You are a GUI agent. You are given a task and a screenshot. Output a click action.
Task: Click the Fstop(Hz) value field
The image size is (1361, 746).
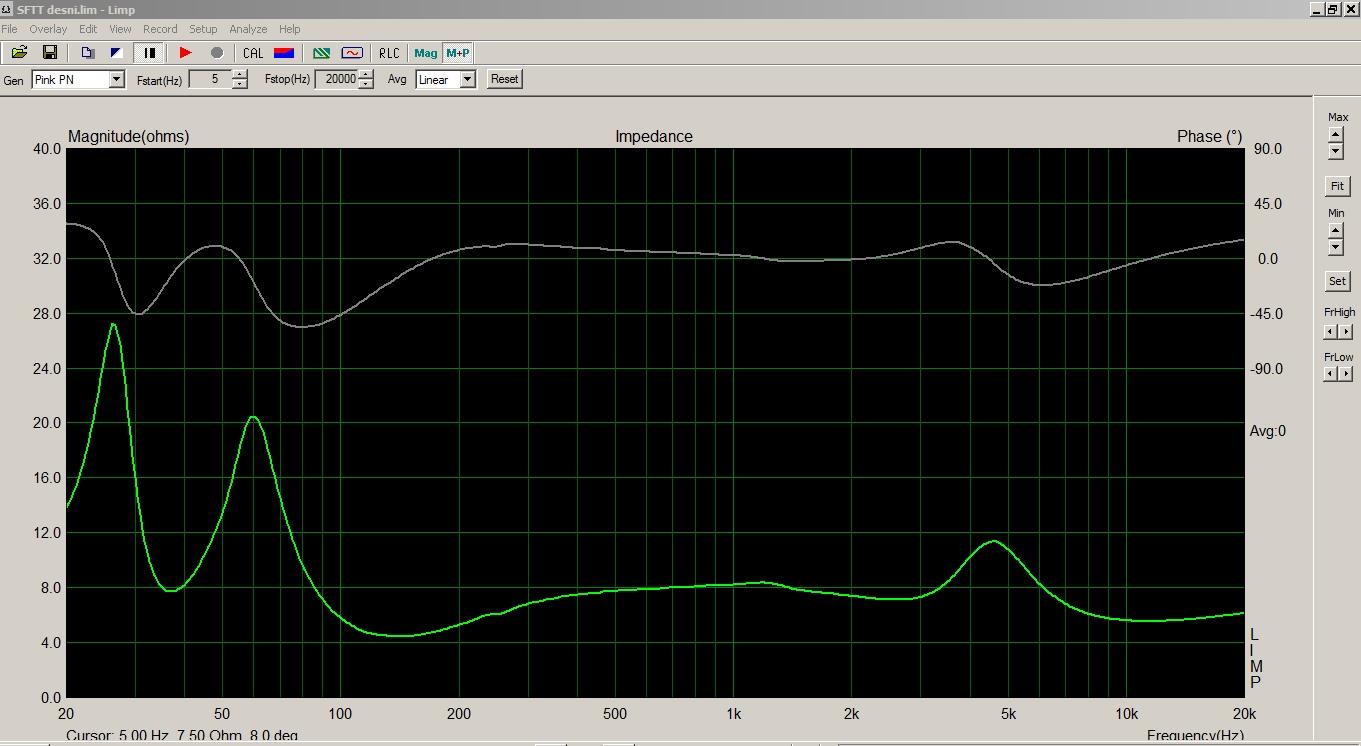pyautogui.click(x=337, y=80)
